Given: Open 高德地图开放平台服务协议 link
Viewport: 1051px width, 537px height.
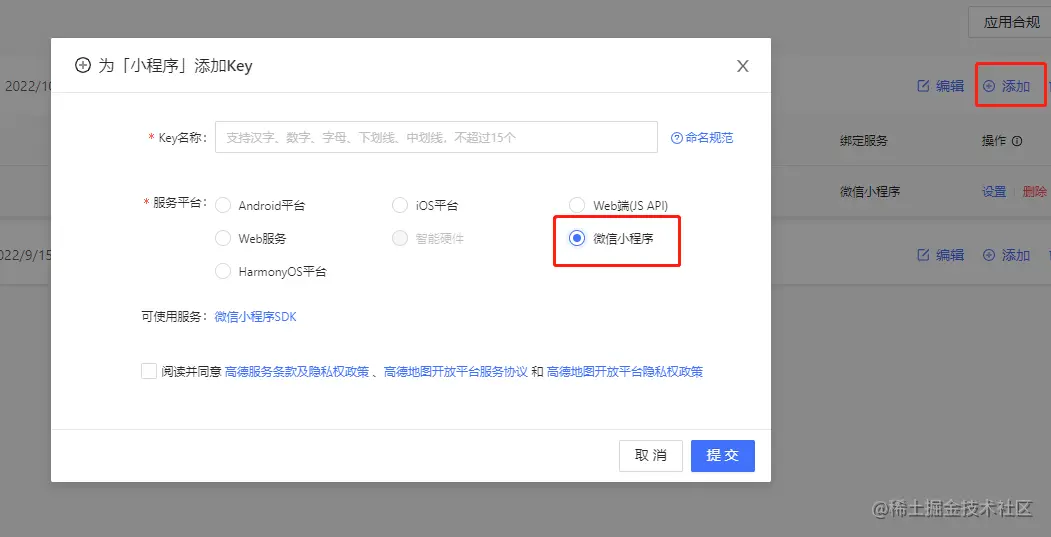Looking at the screenshot, I should [x=456, y=371].
